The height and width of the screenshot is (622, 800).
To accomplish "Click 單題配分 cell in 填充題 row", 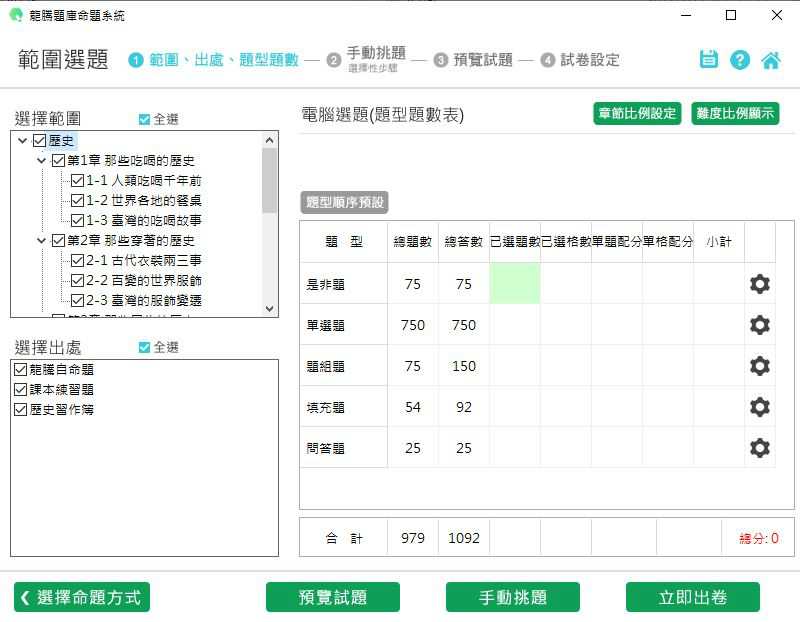I will pos(617,407).
